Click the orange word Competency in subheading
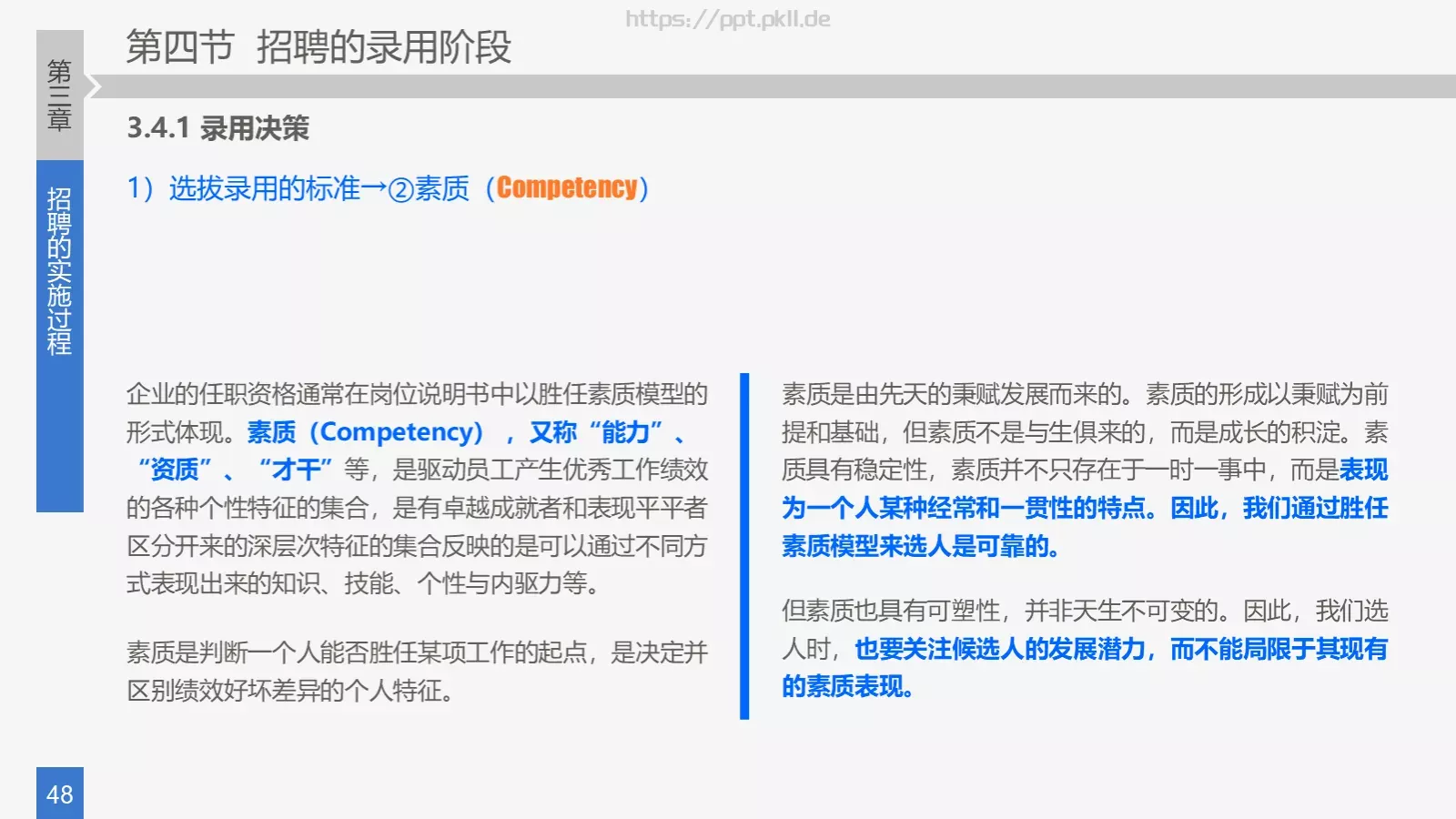The height and width of the screenshot is (819, 1456). coord(567,187)
